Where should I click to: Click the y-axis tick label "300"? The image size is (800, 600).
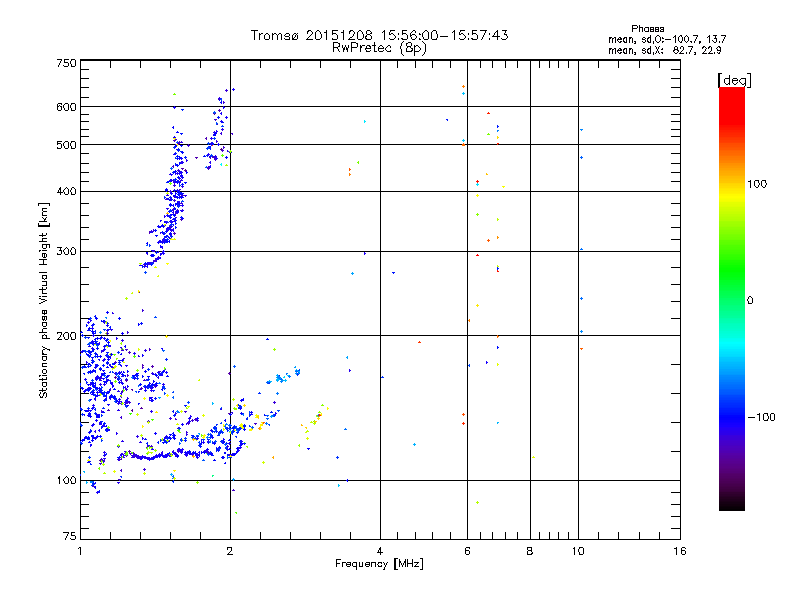pos(66,251)
